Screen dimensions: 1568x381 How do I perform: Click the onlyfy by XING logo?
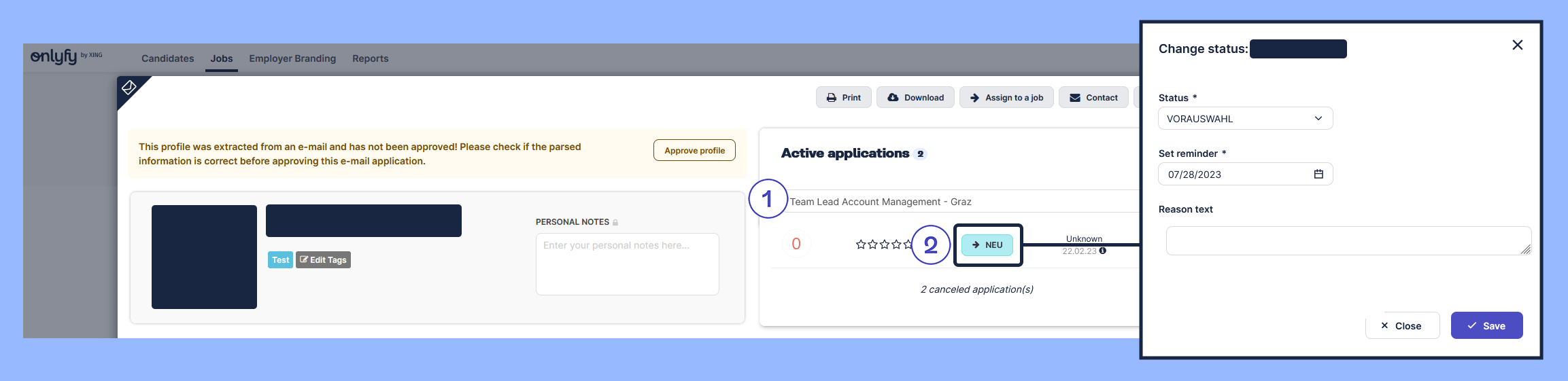pos(65,57)
